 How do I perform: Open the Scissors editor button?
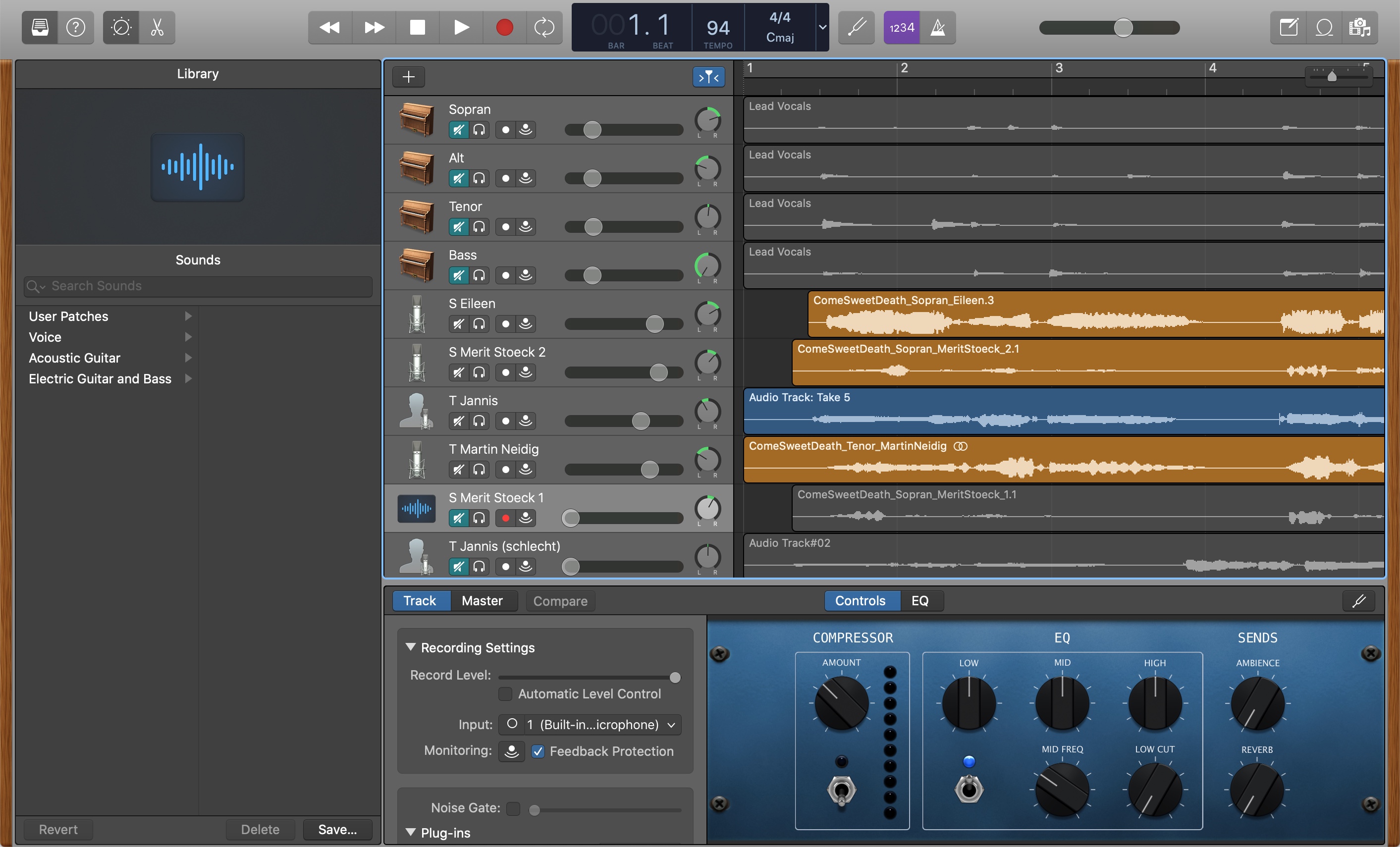158,27
